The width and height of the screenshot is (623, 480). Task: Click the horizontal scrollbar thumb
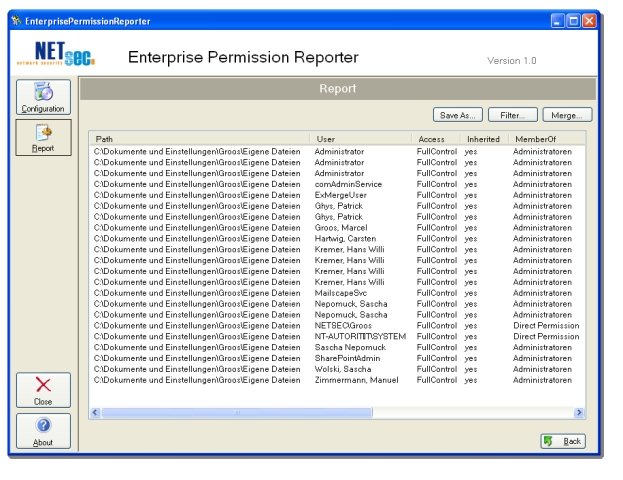click(x=237, y=412)
